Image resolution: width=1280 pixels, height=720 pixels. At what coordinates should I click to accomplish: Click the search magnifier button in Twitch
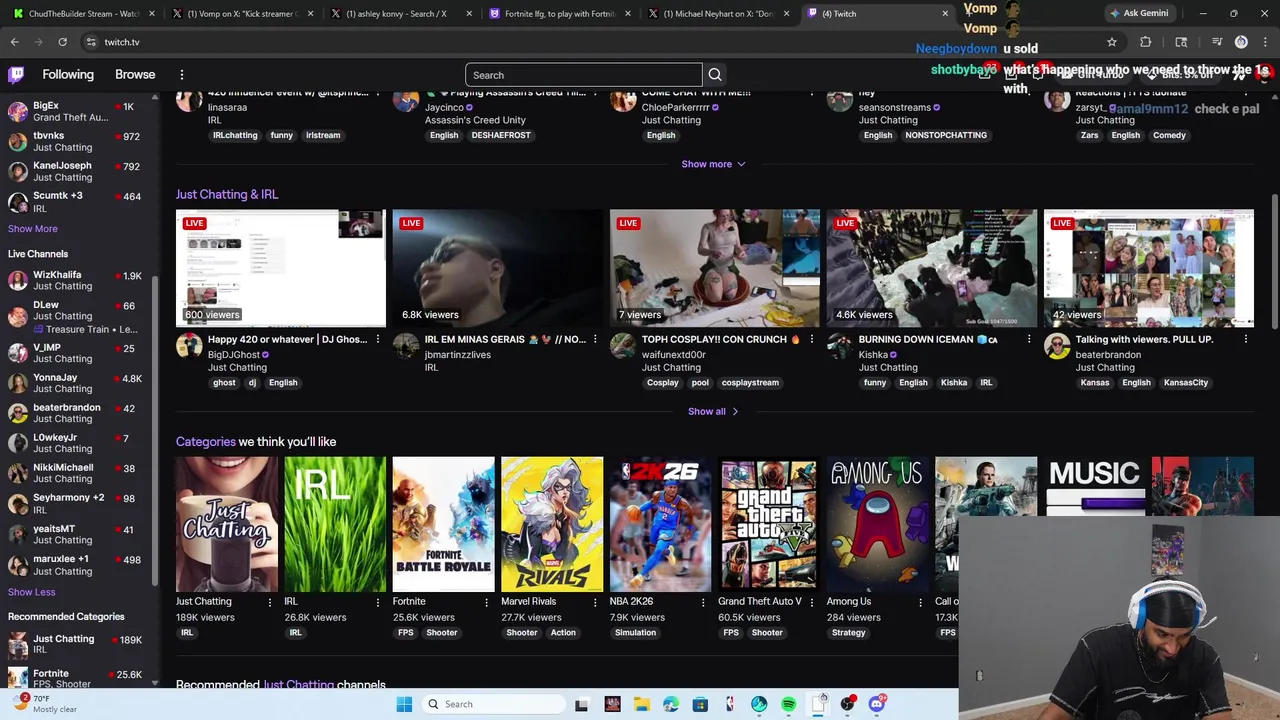pyautogui.click(x=715, y=75)
